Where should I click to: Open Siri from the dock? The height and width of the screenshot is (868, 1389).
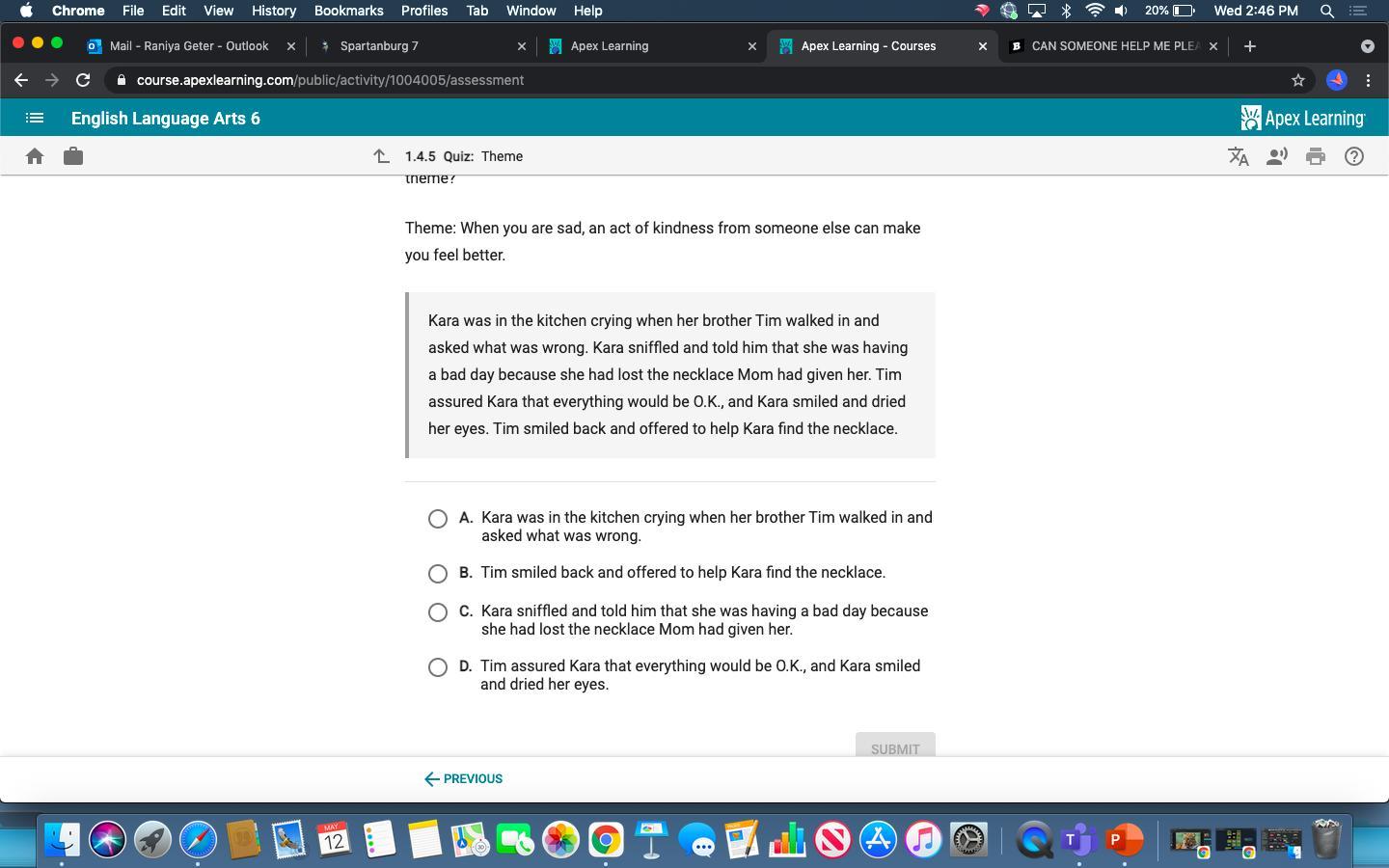point(107,840)
